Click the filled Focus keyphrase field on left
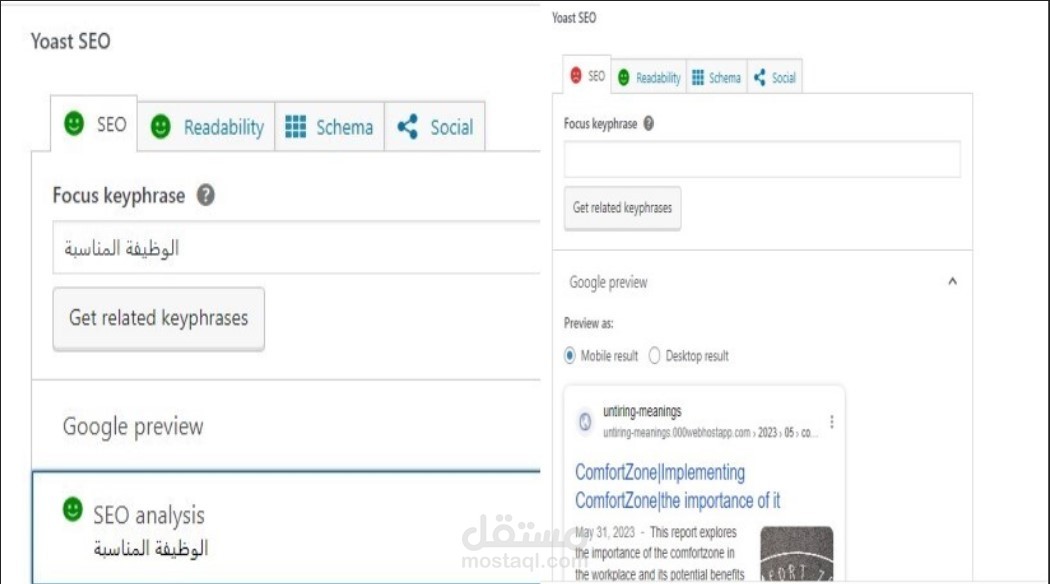1050x584 pixels. coord(296,247)
